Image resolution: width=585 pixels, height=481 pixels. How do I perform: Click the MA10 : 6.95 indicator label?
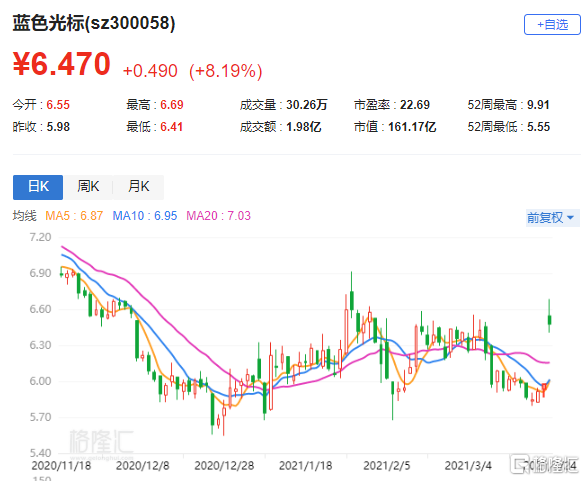[x=145, y=216]
